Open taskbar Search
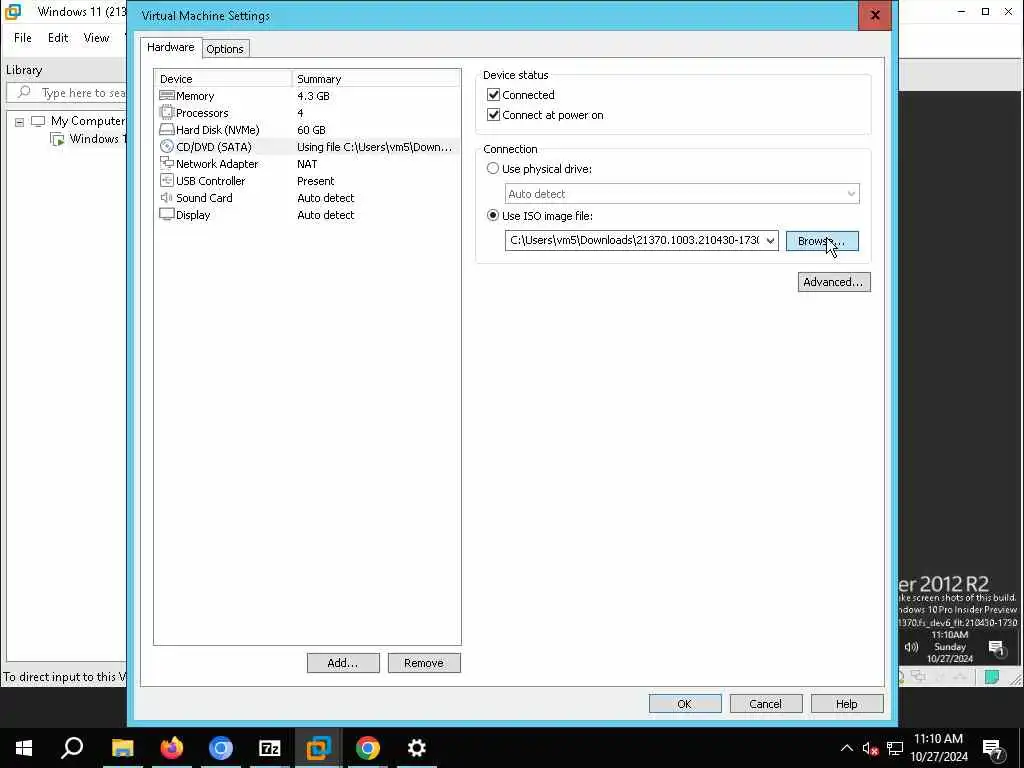 pos(72,748)
